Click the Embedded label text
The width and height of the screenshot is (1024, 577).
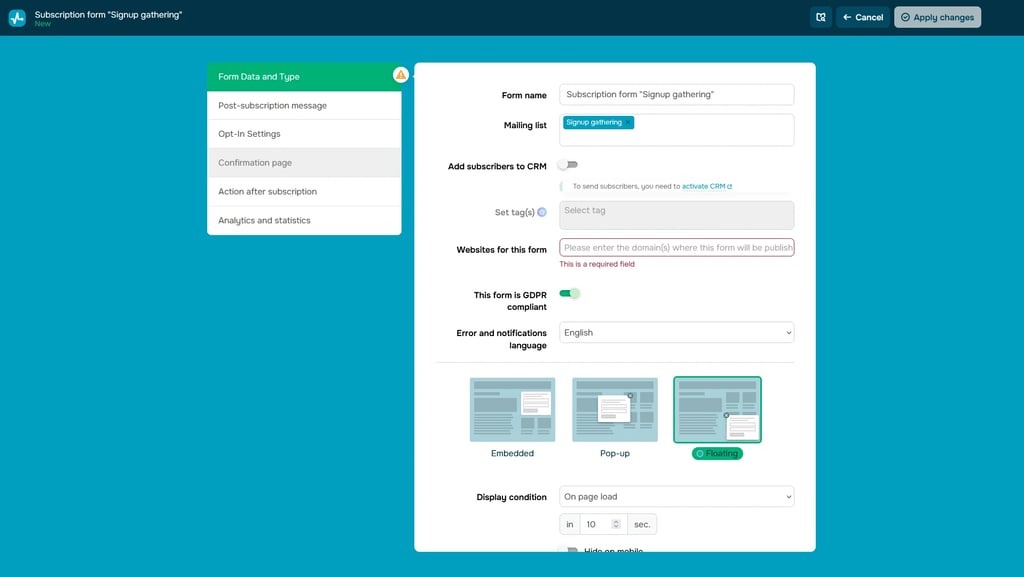[x=513, y=454]
